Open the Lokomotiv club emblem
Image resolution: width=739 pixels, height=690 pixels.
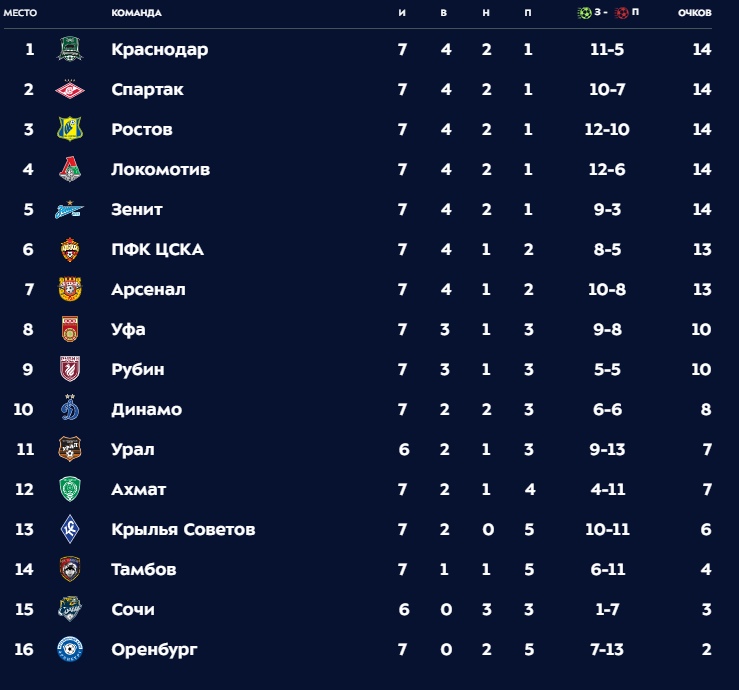[x=70, y=169]
